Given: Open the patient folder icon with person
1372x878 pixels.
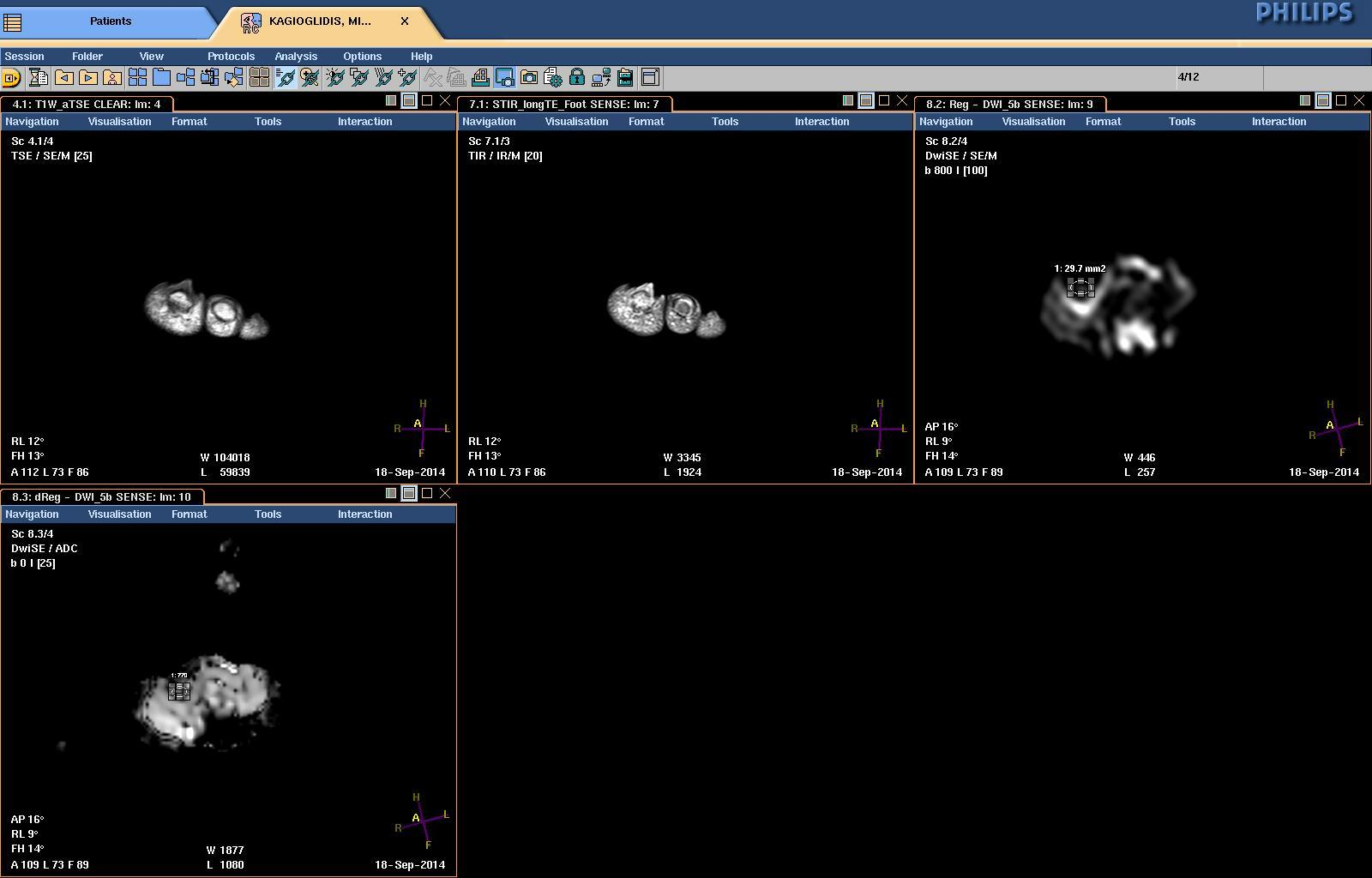Looking at the screenshot, I should pos(111,78).
